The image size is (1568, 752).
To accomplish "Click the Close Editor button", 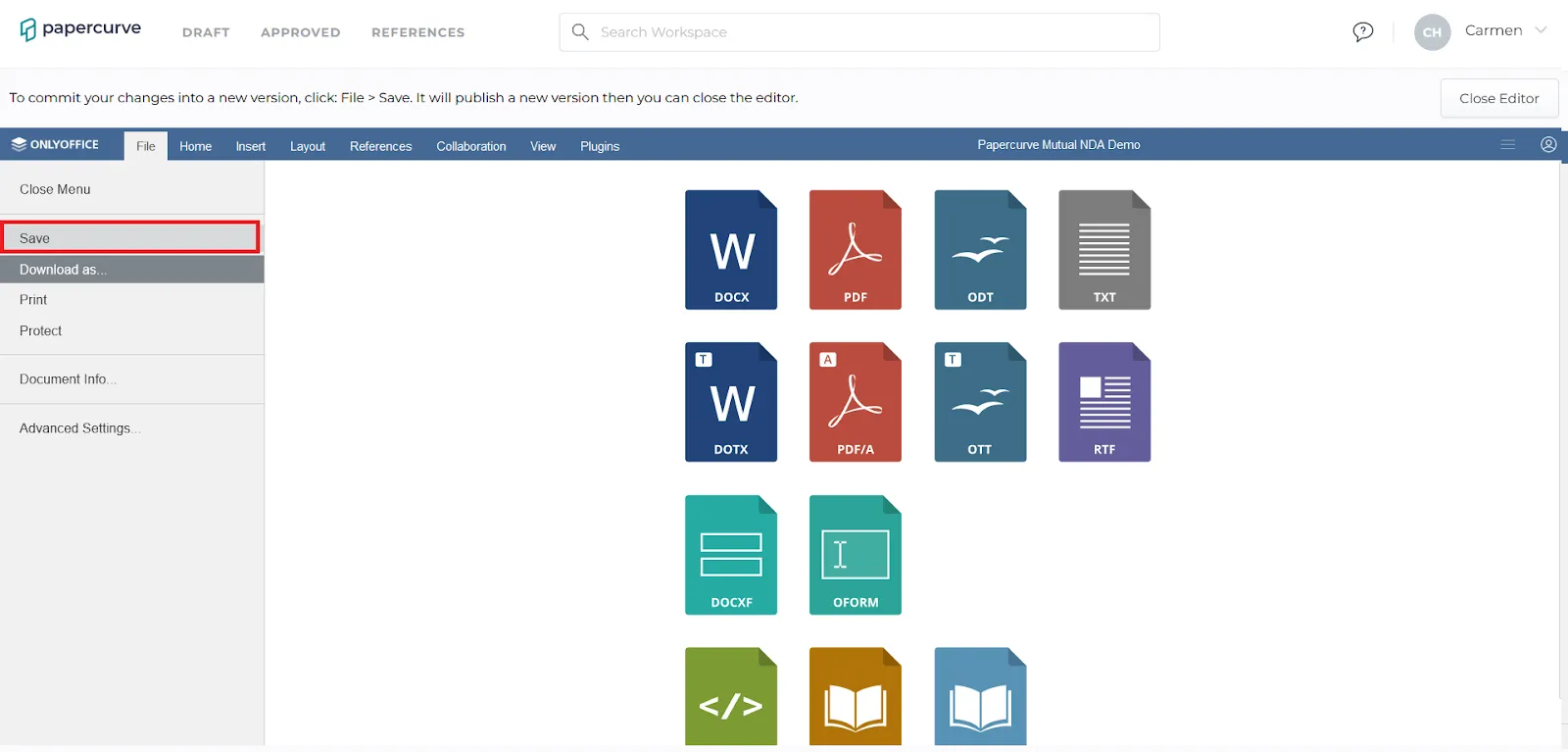I will click(x=1499, y=98).
